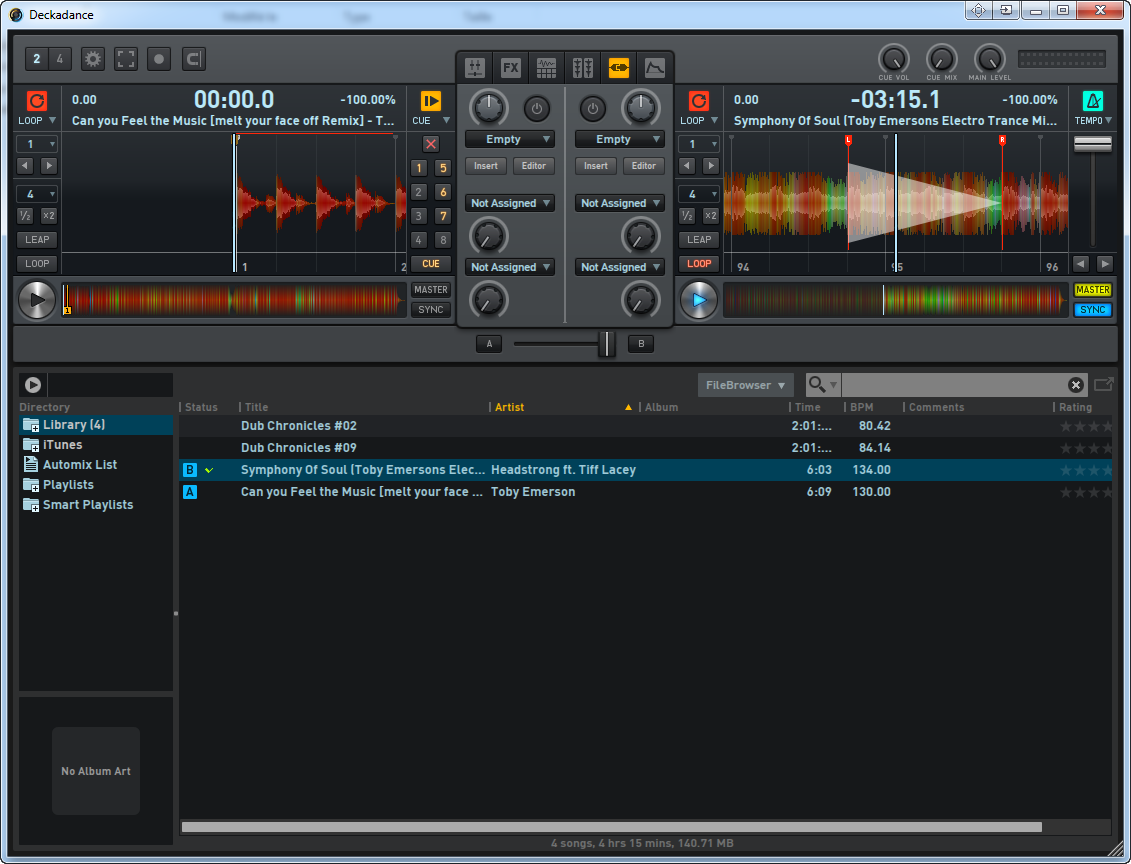
Task: Open the left Empty effect dropdown
Action: pyautogui.click(x=509, y=140)
